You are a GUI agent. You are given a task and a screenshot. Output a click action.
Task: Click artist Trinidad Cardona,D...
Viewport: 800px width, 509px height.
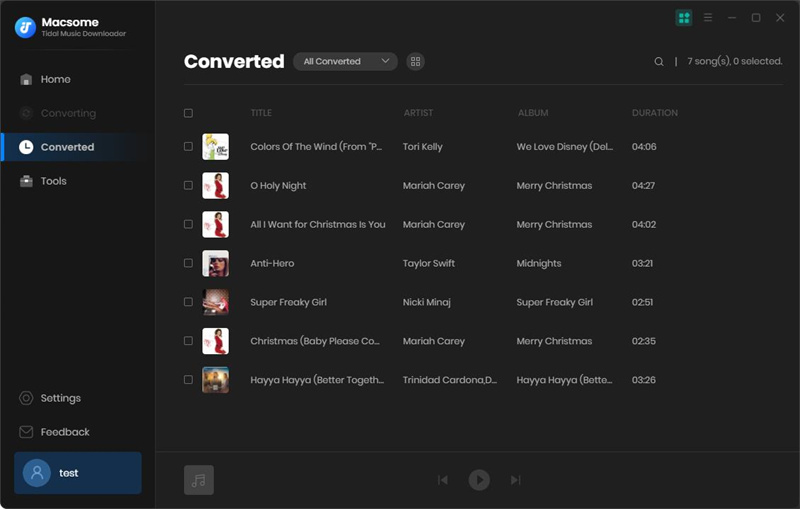(x=449, y=380)
